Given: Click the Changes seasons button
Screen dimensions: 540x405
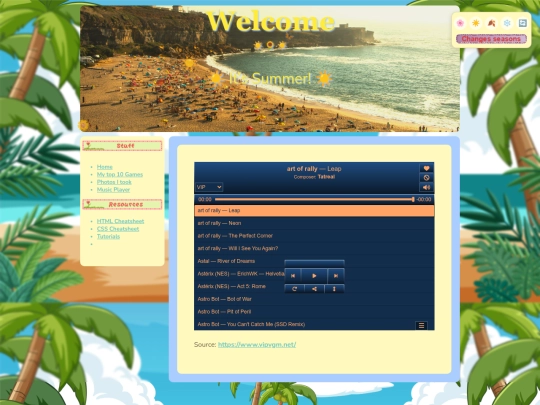Looking at the screenshot, I should point(491,39).
